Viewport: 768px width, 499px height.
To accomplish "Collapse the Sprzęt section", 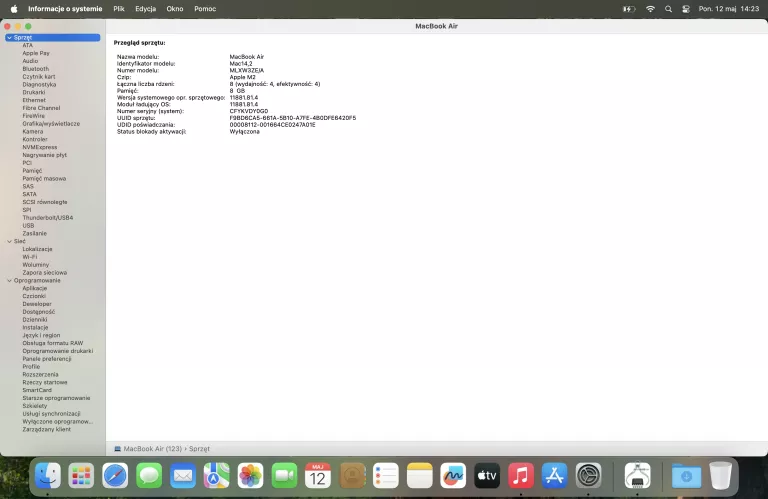I will click(9, 37).
